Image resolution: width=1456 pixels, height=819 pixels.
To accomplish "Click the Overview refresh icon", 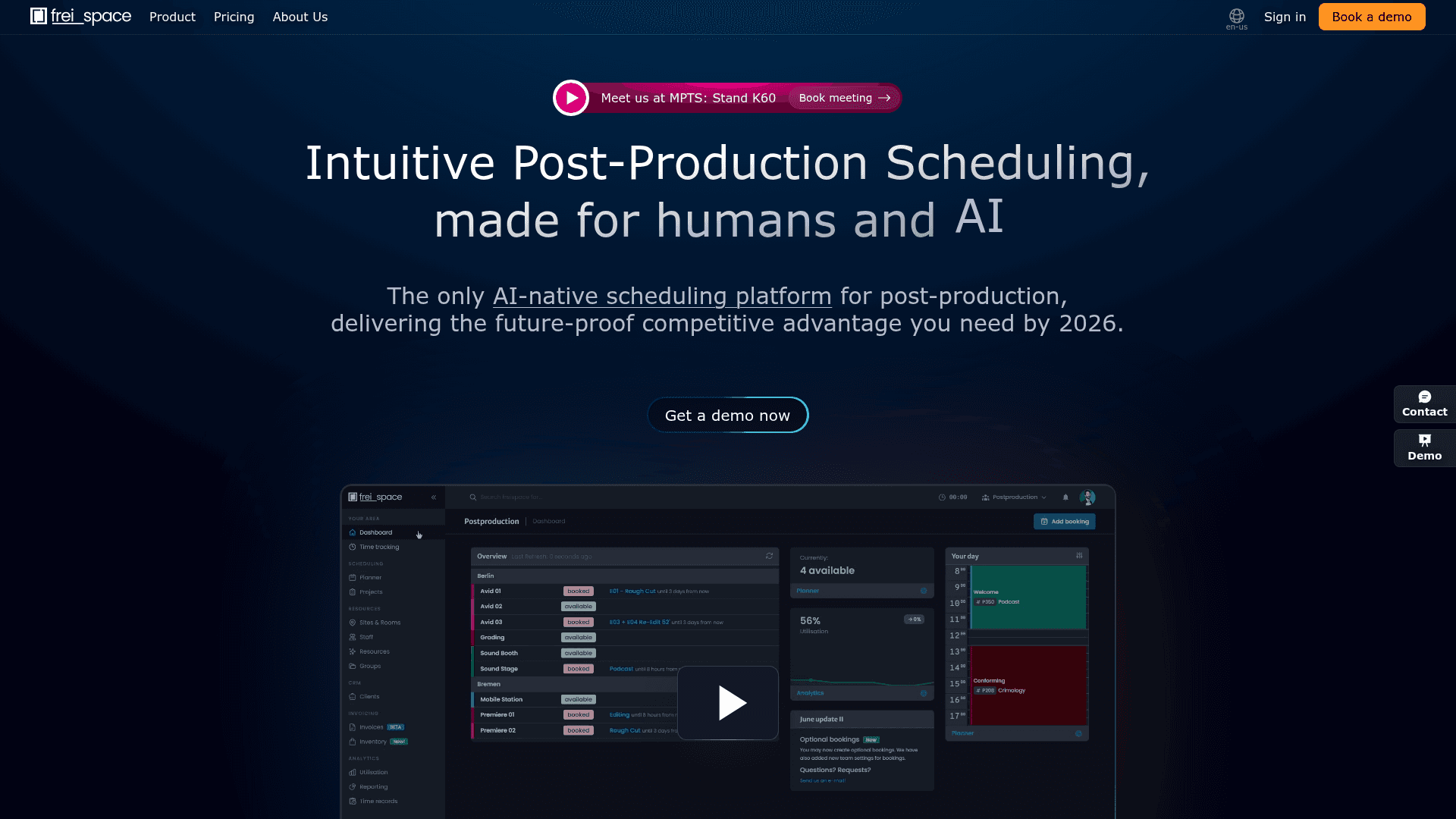I will click(769, 556).
